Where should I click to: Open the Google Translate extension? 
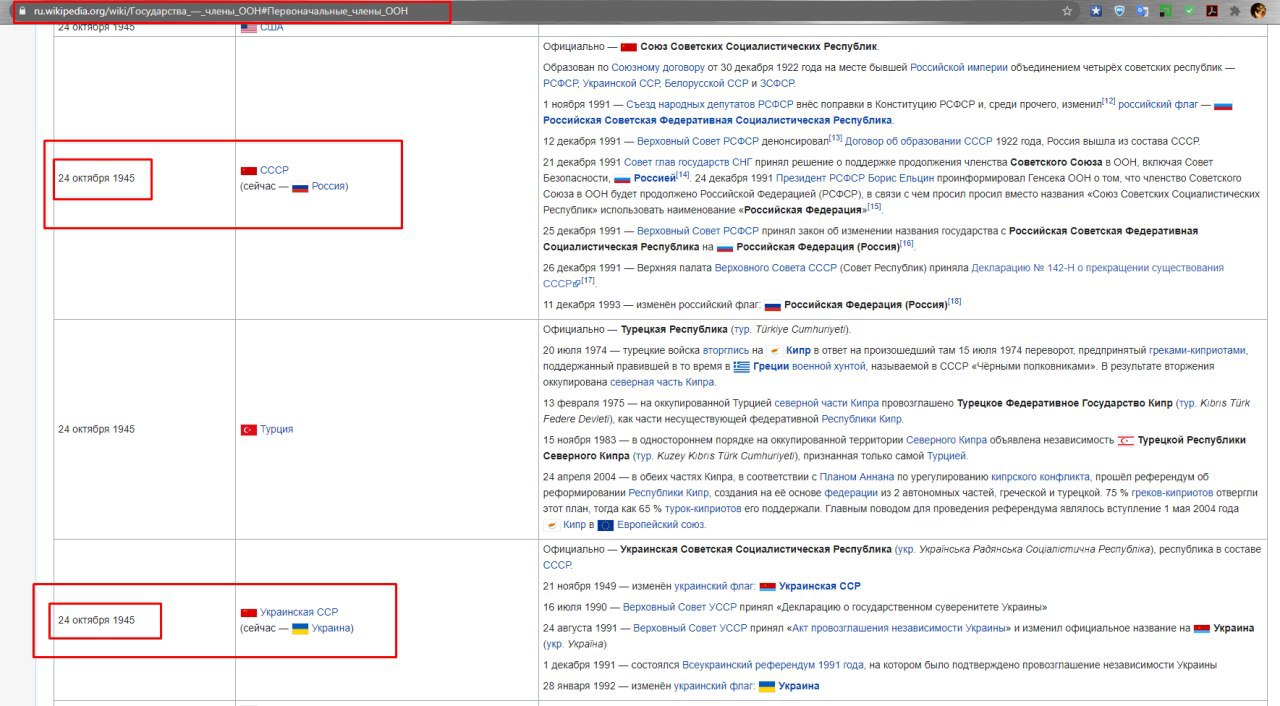tap(1142, 11)
